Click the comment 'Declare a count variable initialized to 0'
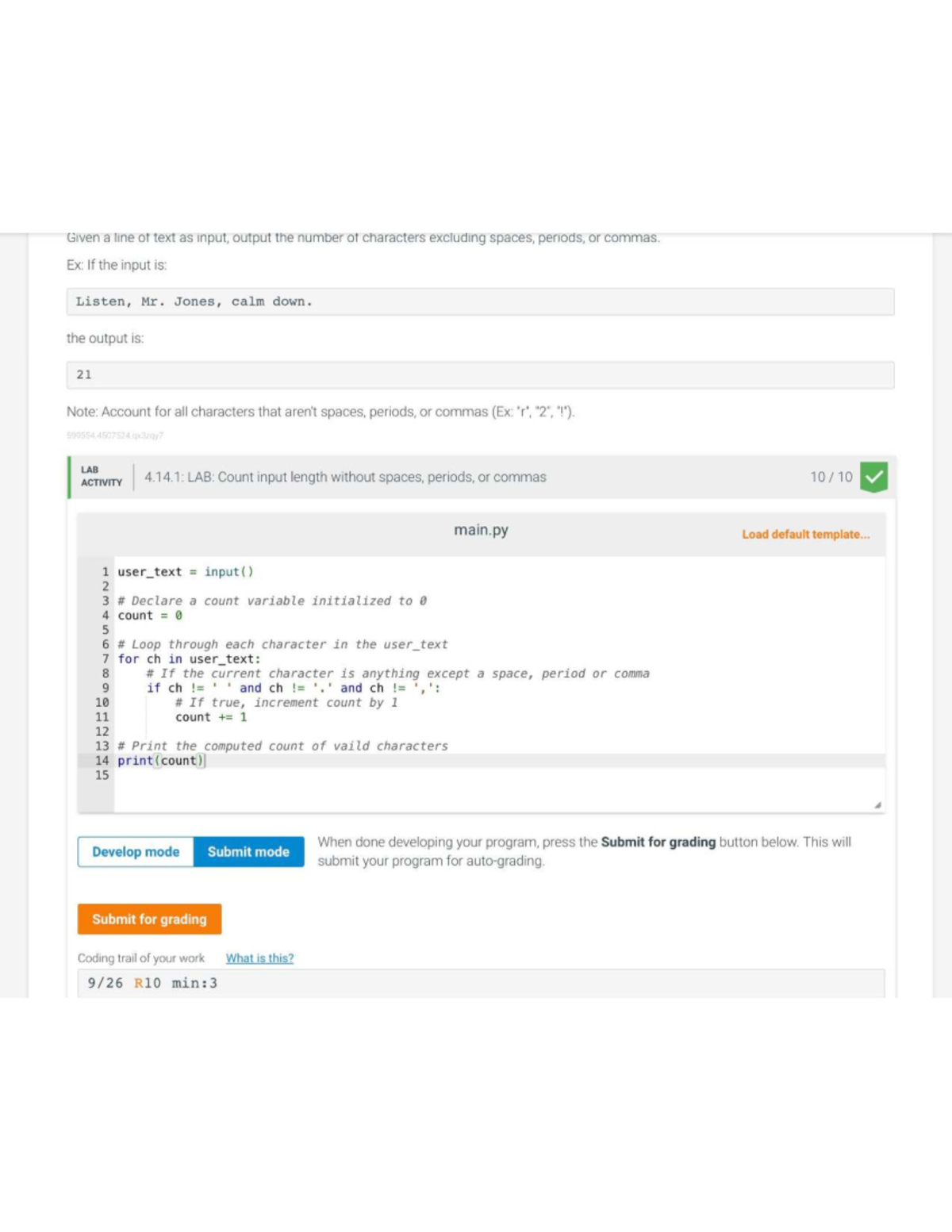 pyautogui.click(x=272, y=601)
